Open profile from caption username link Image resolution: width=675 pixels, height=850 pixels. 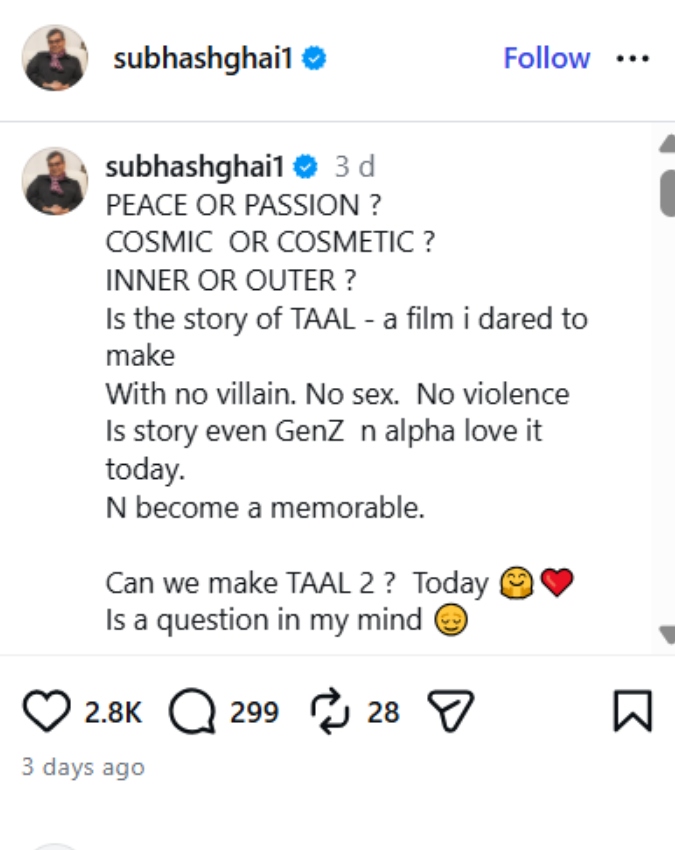click(x=196, y=167)
